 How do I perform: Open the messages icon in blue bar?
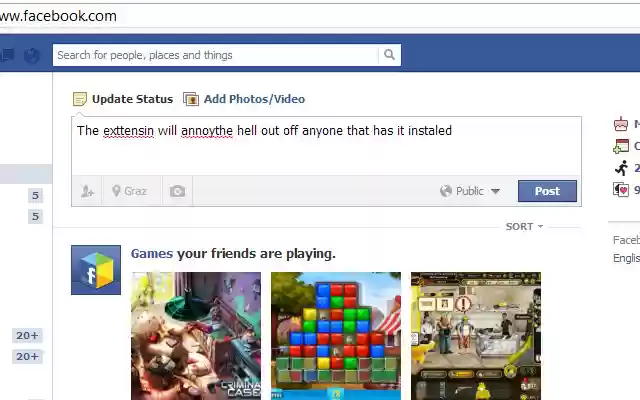click(x=7, y=55)
